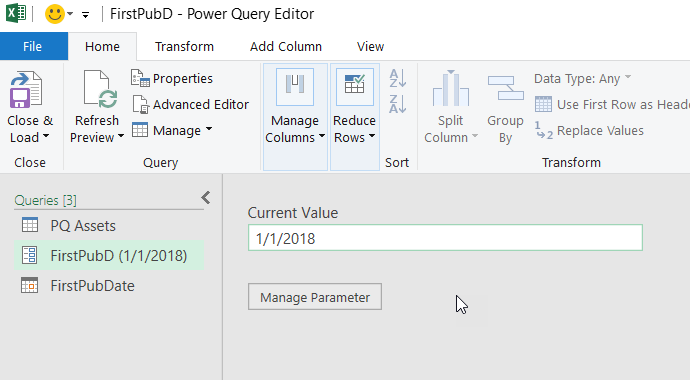Sort descending with the Z-A icon

tap(397, 104)
